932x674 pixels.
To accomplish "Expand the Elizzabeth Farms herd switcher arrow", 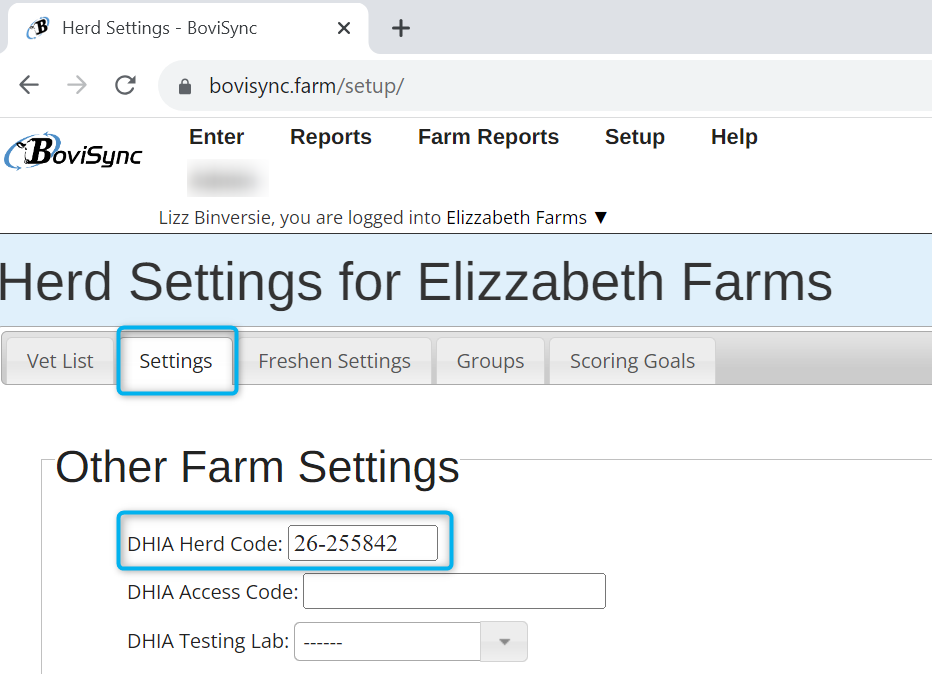I will pyautogui.click(x=601, y=218).
